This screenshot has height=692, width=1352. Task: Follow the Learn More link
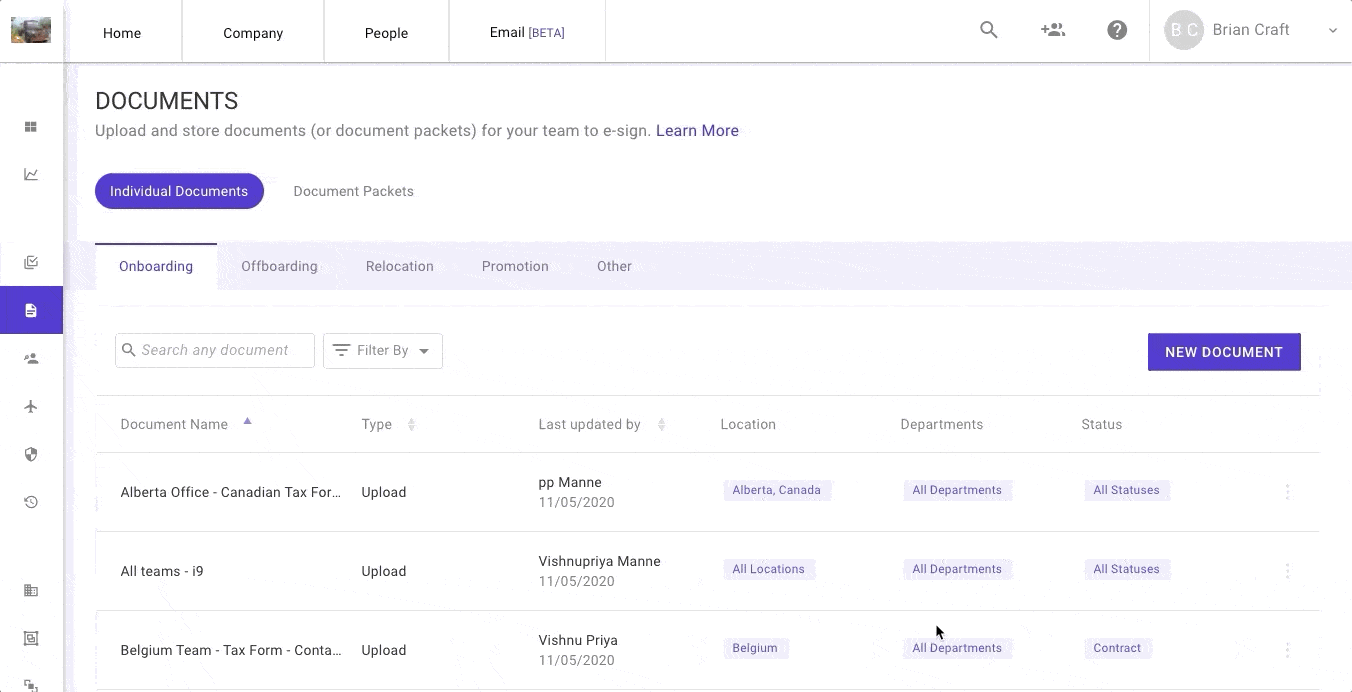[697, 131]
